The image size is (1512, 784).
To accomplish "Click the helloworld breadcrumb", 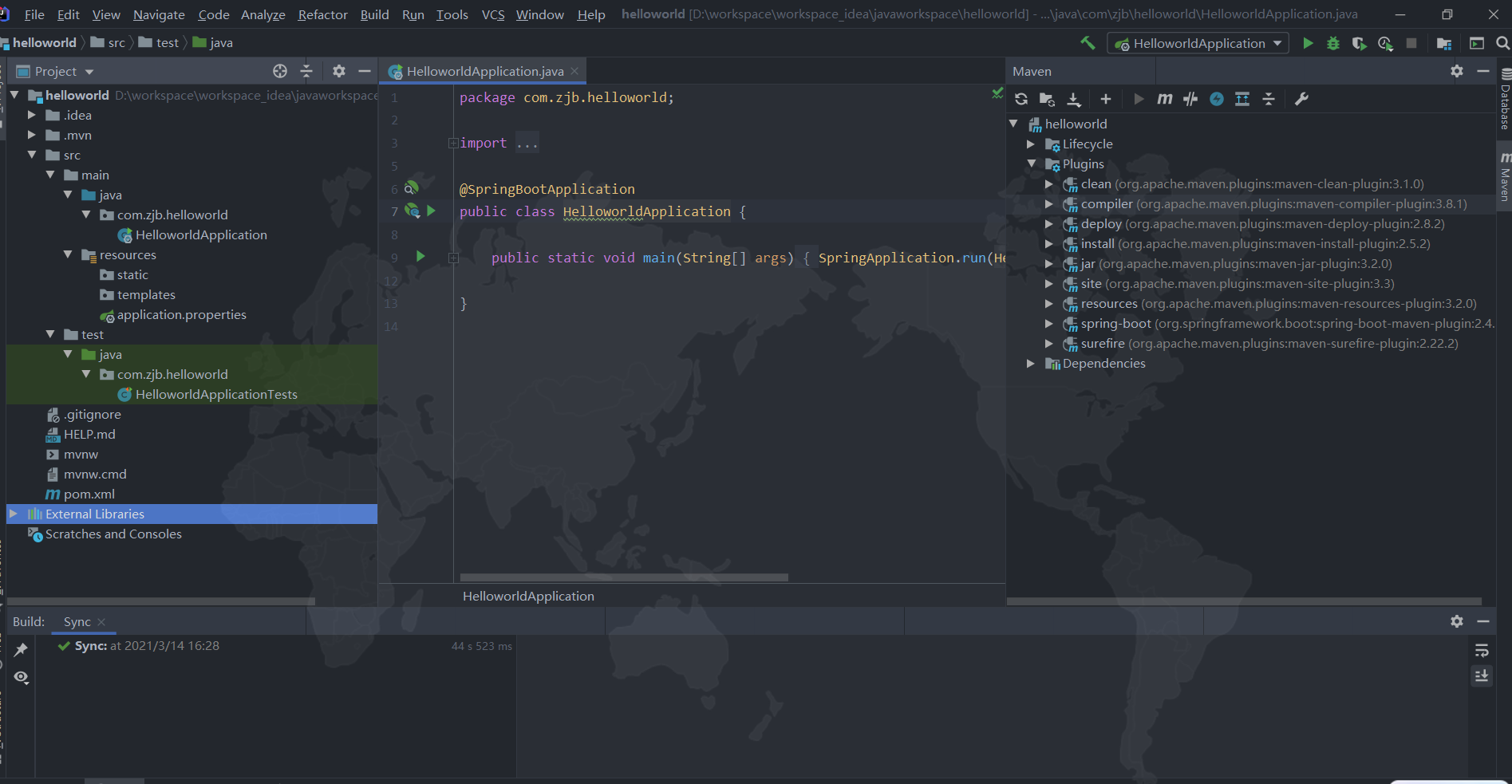I will click(x=44, y=42).
